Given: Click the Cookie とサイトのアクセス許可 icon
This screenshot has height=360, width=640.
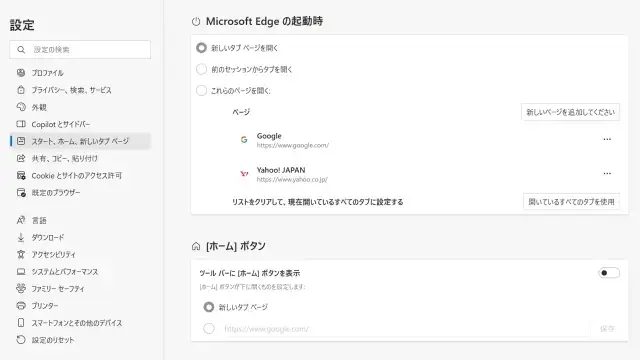Looking at the screenshot, I should [21, 176].
